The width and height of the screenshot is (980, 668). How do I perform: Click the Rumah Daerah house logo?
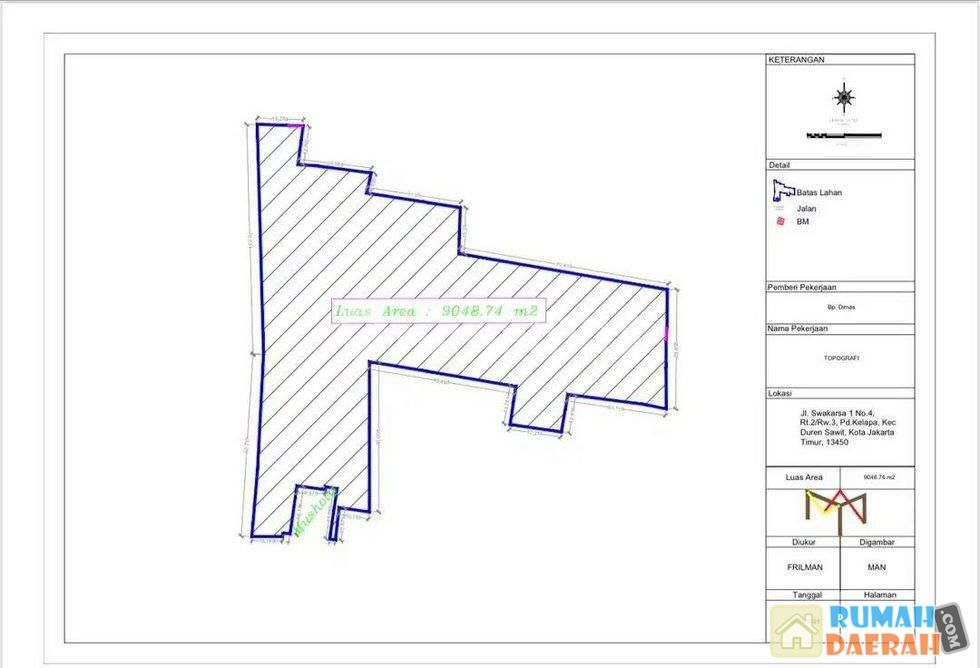[x=795, y=632]
